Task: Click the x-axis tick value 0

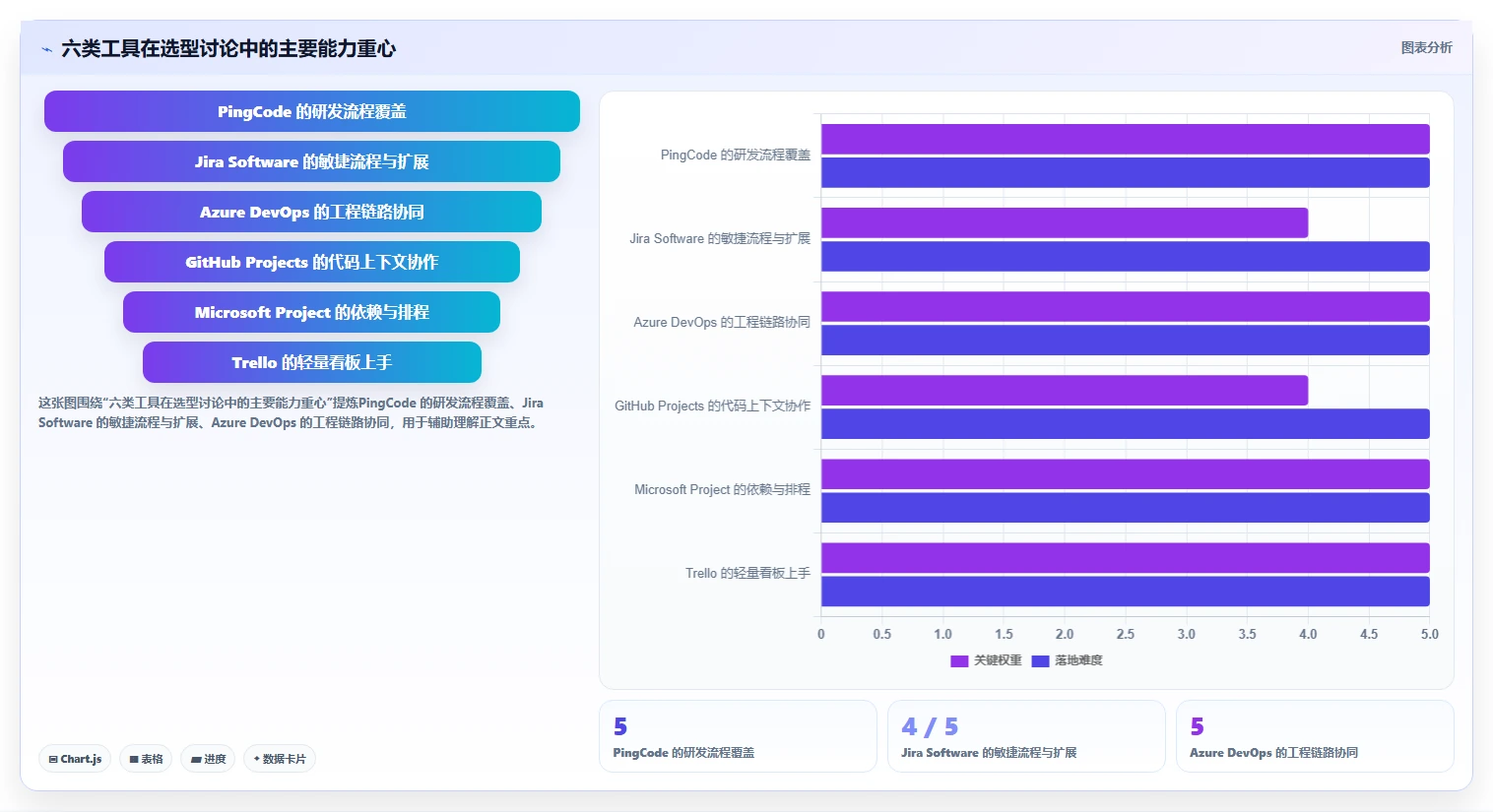Action: click(x=821, y=635)
